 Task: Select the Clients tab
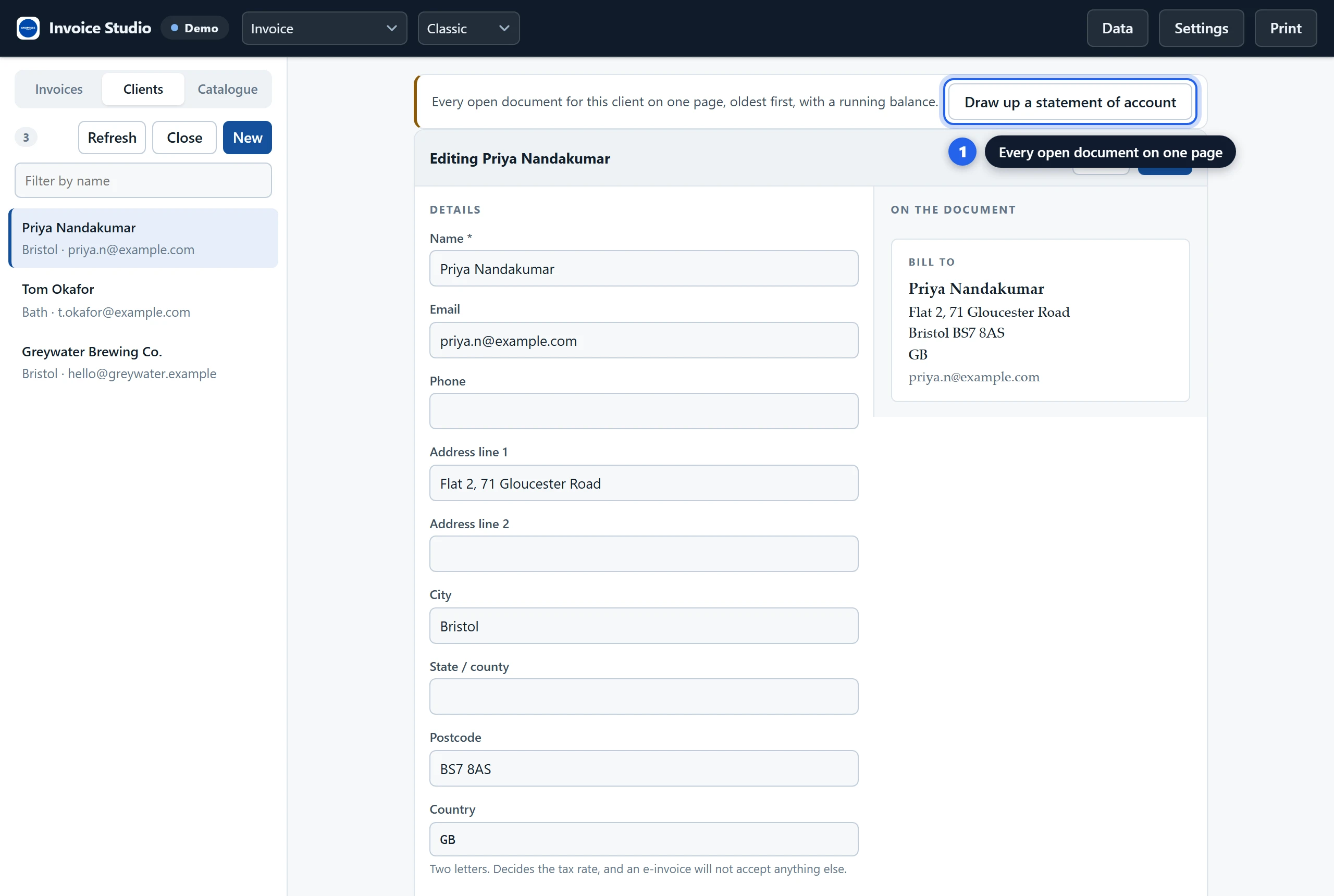pos(143,89)
